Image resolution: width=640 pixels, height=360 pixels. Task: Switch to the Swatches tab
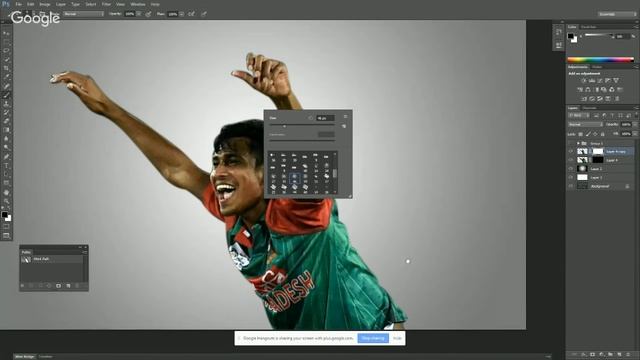[589, 27]
